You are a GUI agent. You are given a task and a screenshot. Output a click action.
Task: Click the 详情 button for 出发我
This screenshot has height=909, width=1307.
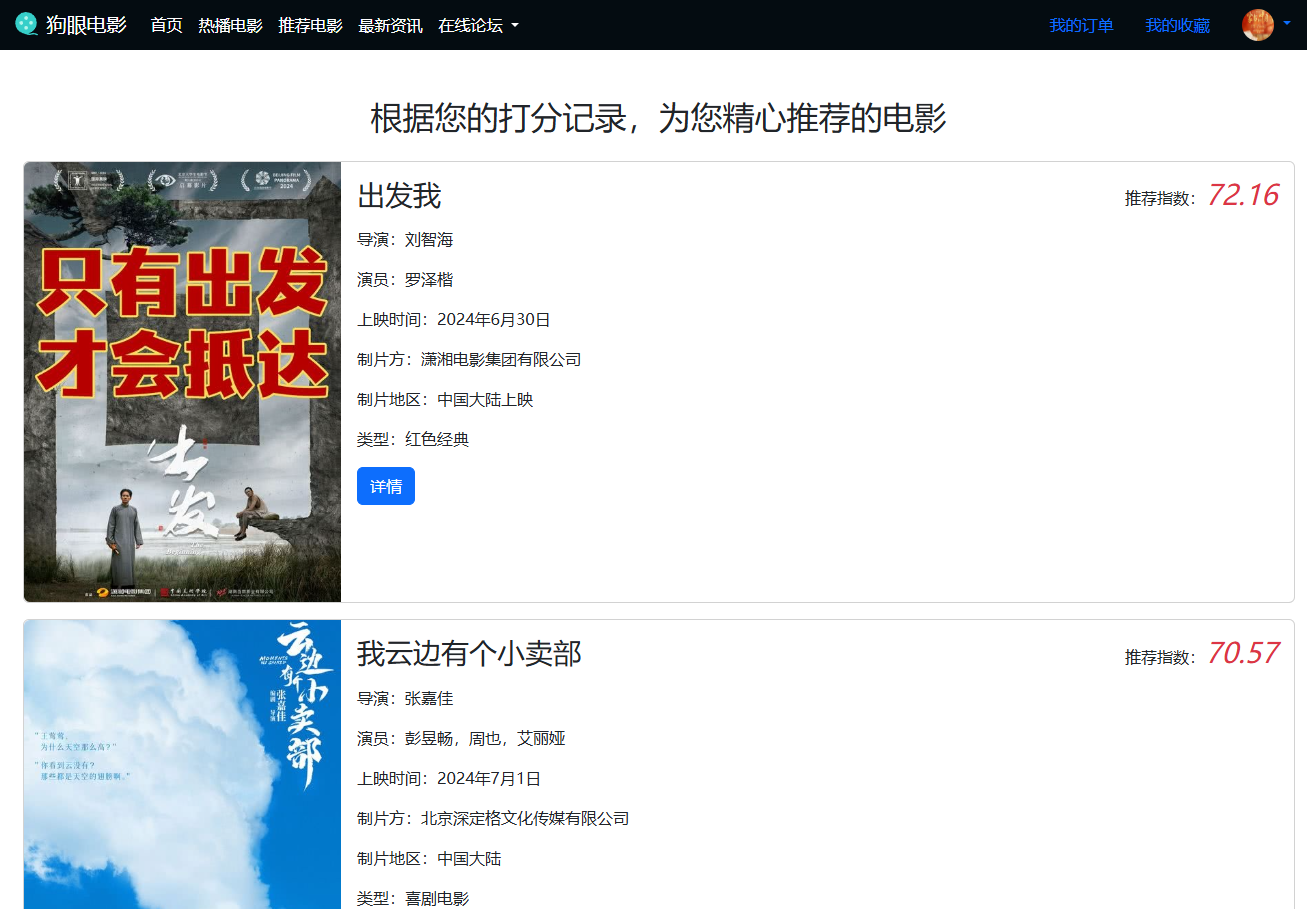tap(386, 486)
